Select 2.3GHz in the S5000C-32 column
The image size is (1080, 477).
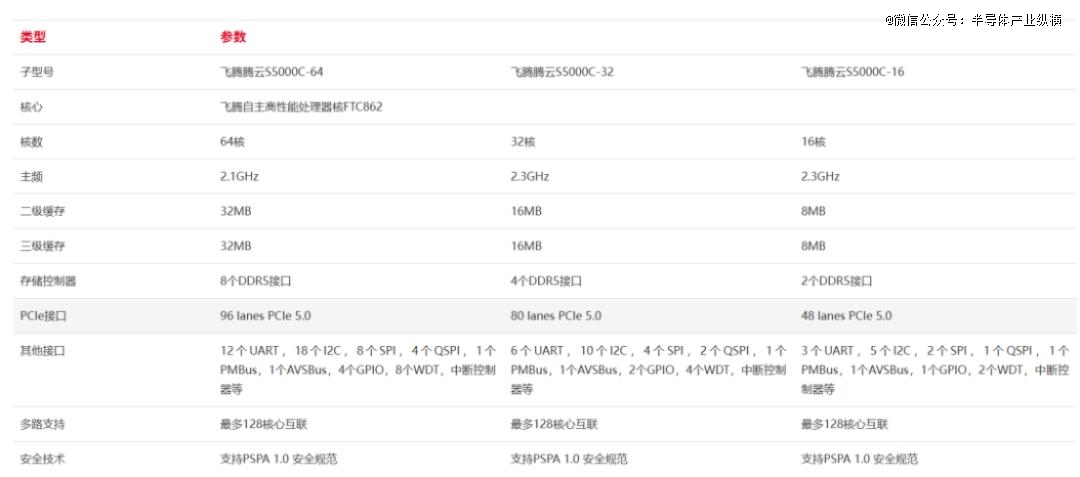[x=530, y=177]
